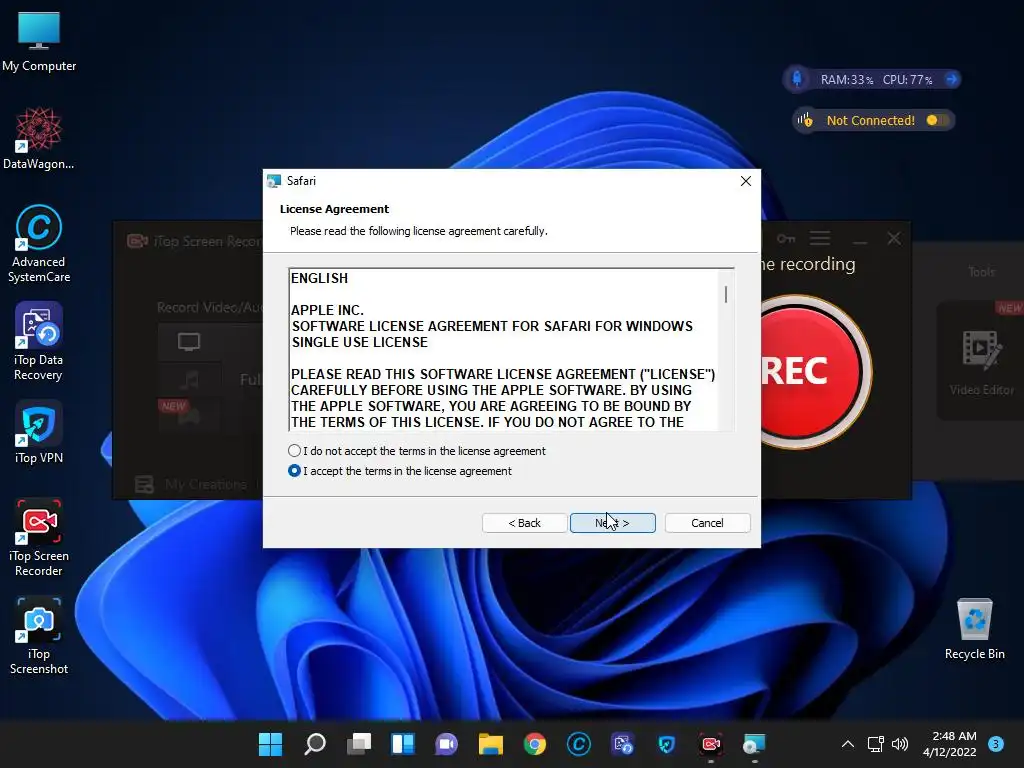This screenshot has width=1024, height=768.
Task: Open iTop Data Recovery taskbar icon
Action: click(622, 744)
